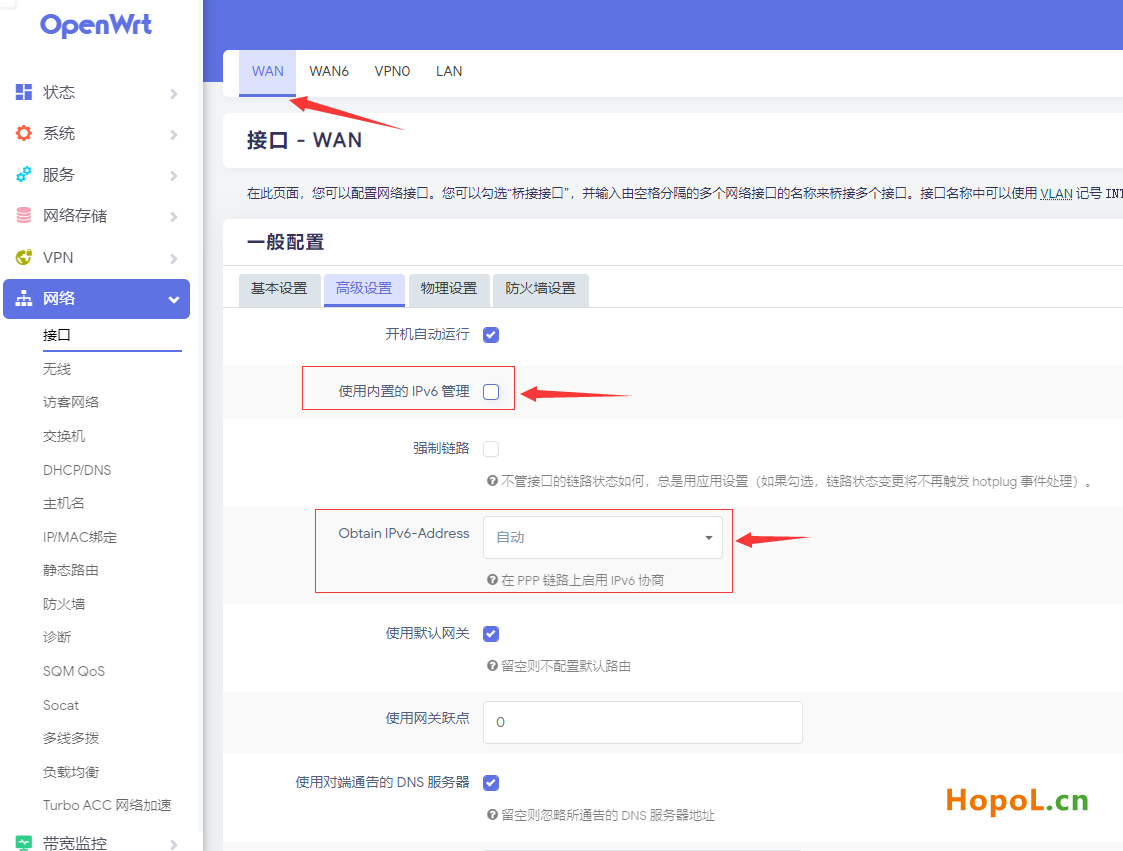Open the 物理设置 tab
The width and height of the screenshot is (1123, 851).
(448, 289)
